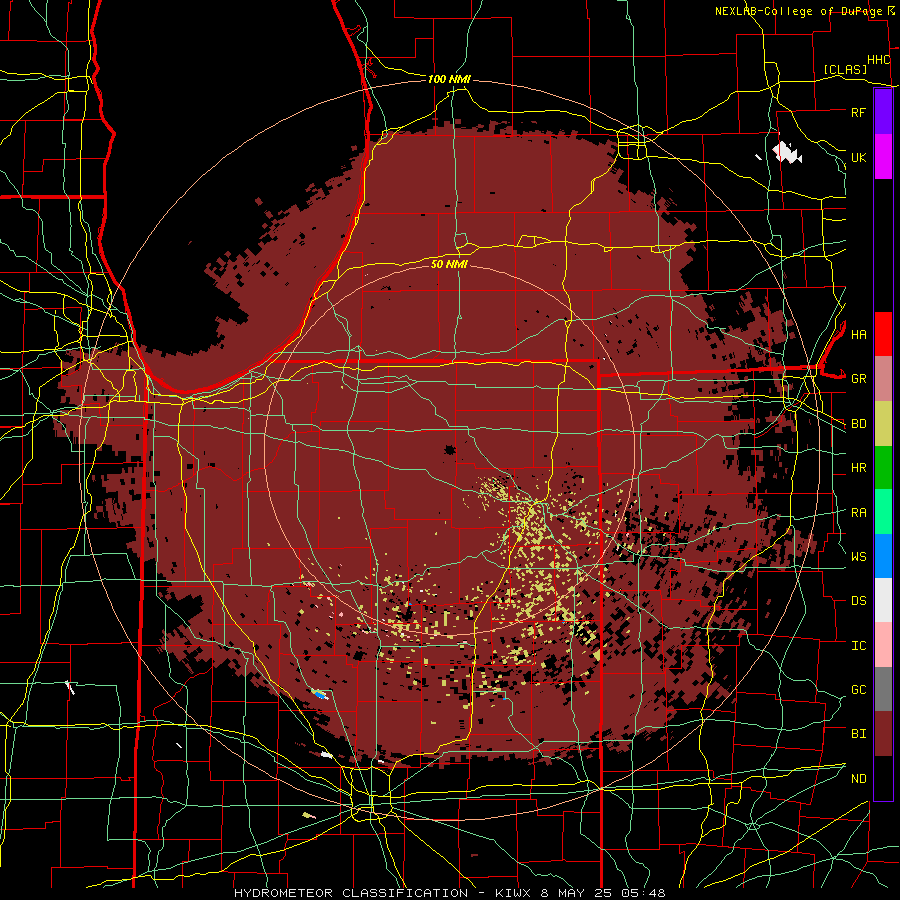The width and height of the screenshot is (900, 900).
Task: Click the small blue echo on the map
Action: click(x=319, y=694)
